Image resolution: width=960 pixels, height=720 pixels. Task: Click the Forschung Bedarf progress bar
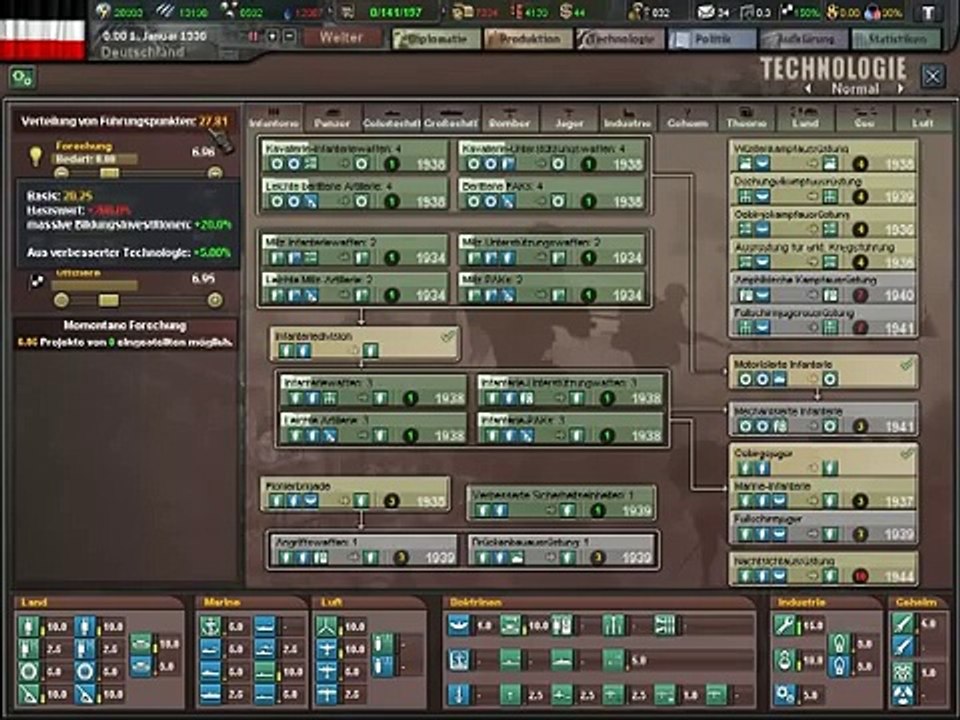(96, 159)
